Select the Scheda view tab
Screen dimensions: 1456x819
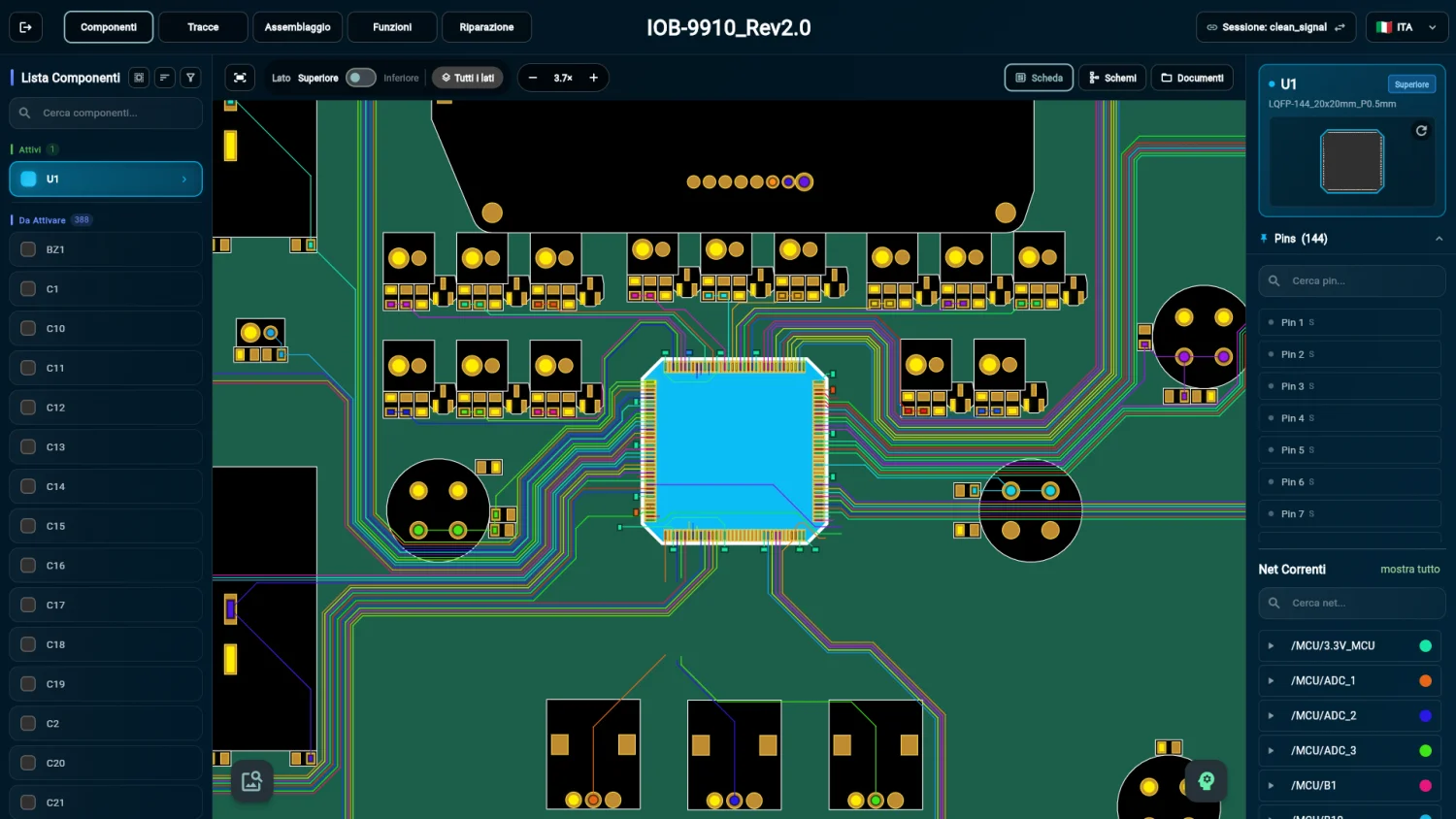[x=1039, y=78]
